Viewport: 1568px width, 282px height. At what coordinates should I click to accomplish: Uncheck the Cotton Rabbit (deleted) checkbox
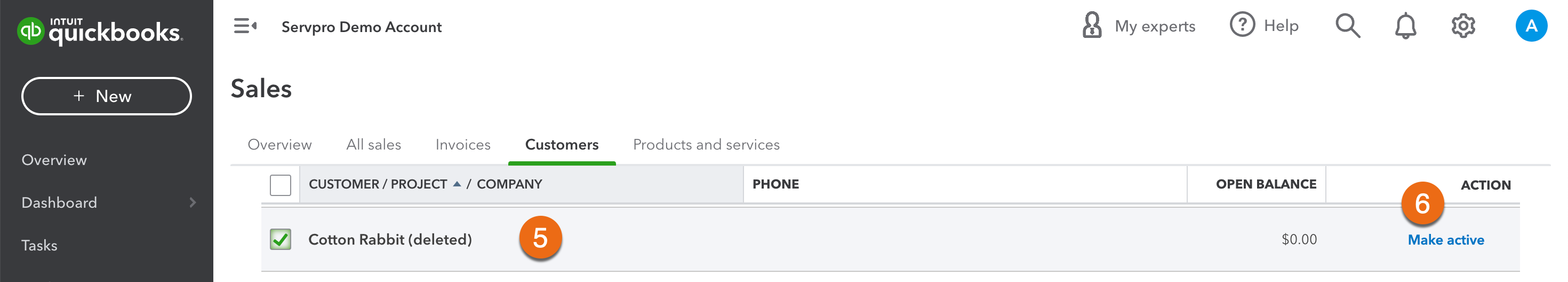[280, 239]
